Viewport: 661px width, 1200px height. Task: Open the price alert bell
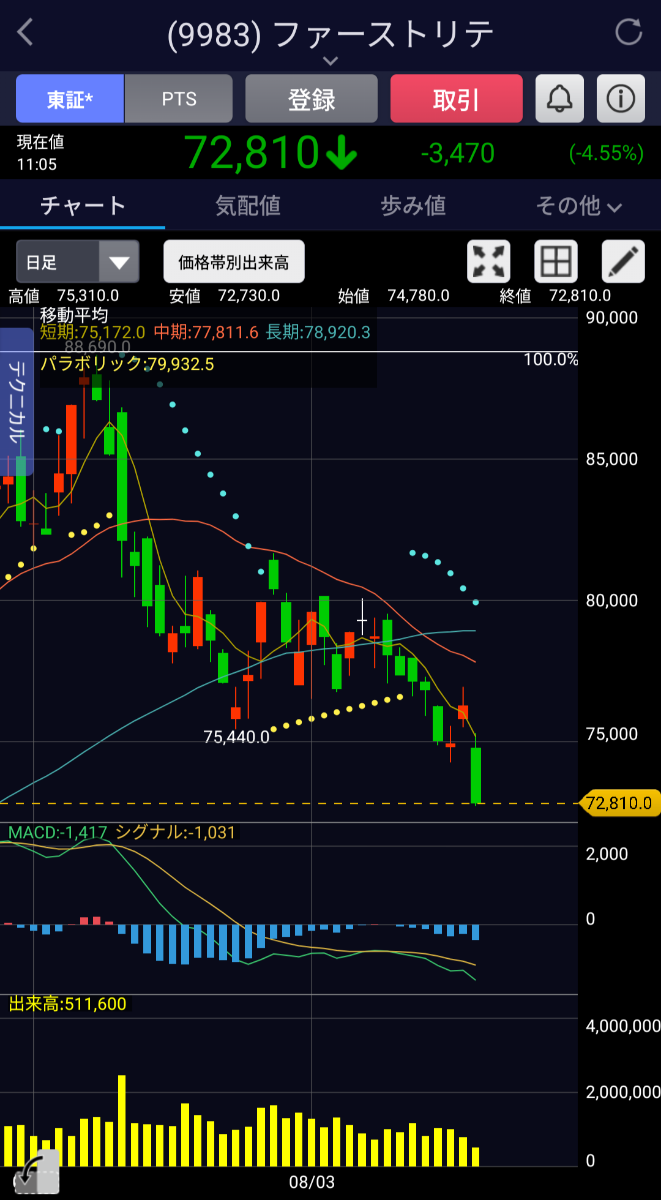560,99
